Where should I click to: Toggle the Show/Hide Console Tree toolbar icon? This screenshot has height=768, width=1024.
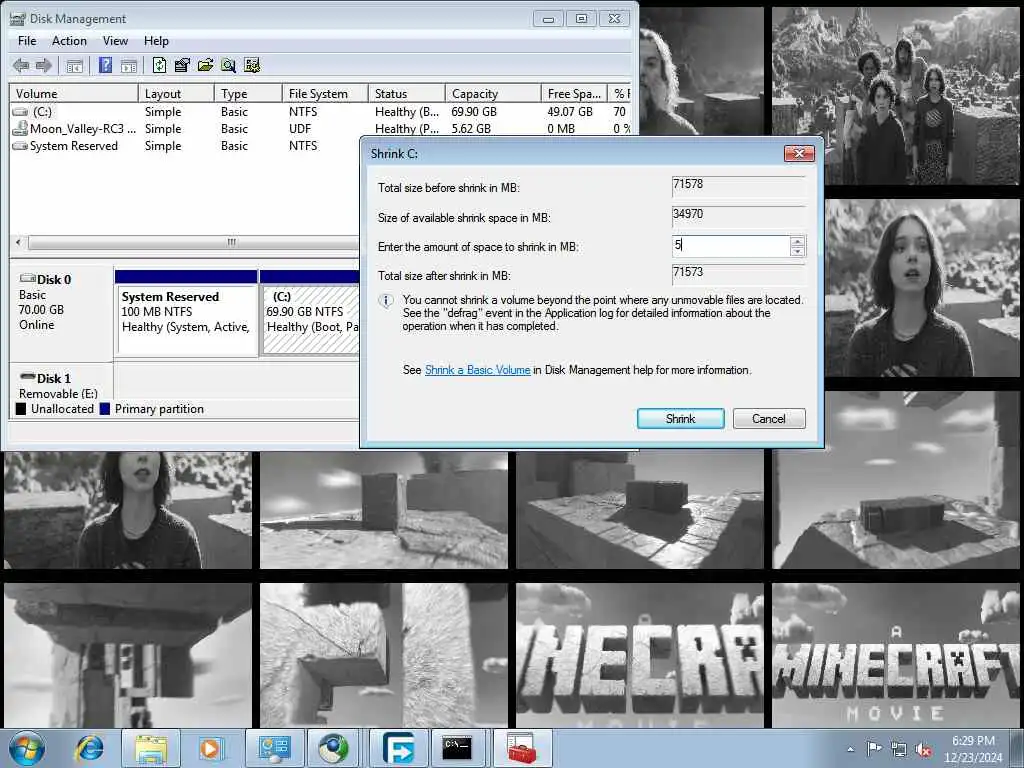(x=74, y=65)
